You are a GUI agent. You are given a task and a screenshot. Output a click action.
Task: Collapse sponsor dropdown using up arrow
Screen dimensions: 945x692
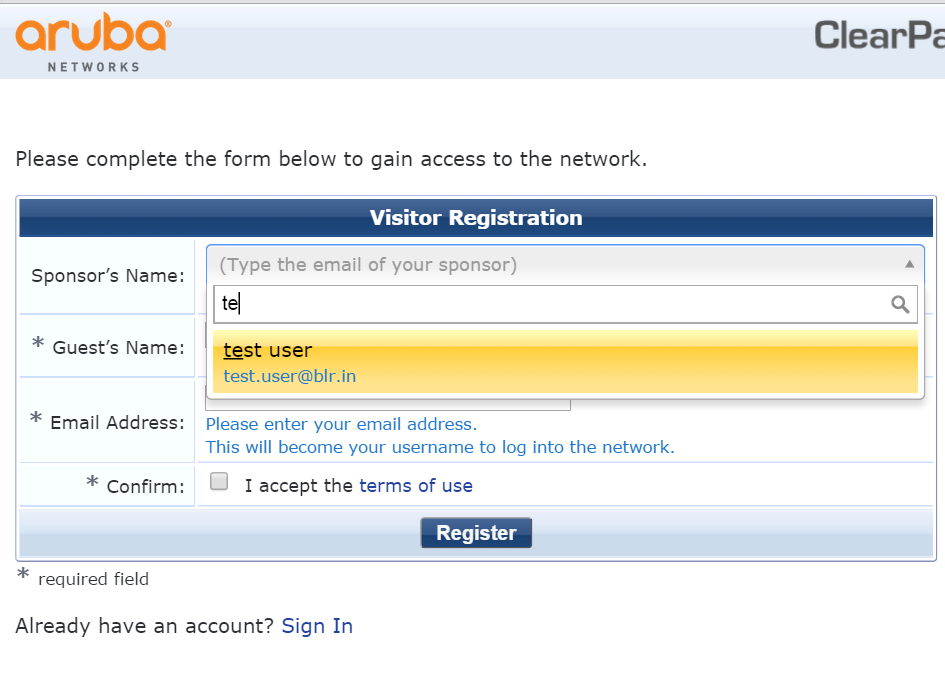[909, 264]
